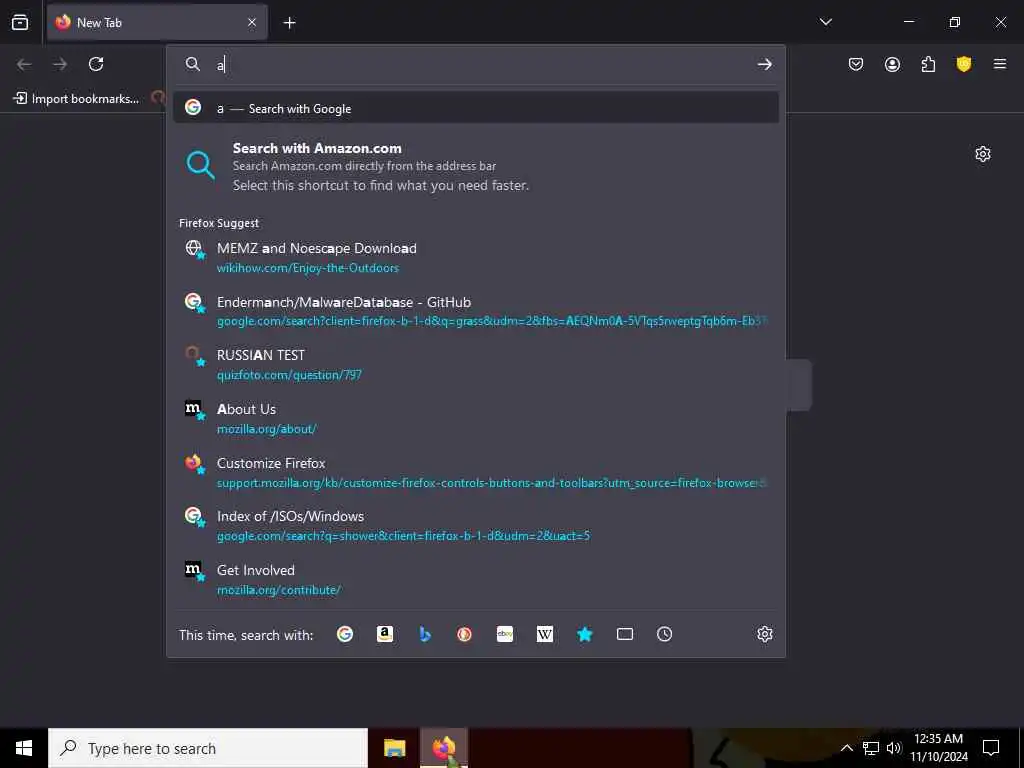
Task: Open the taskbar clock and date
Action: pyautogui.click(x=939, y=748)
